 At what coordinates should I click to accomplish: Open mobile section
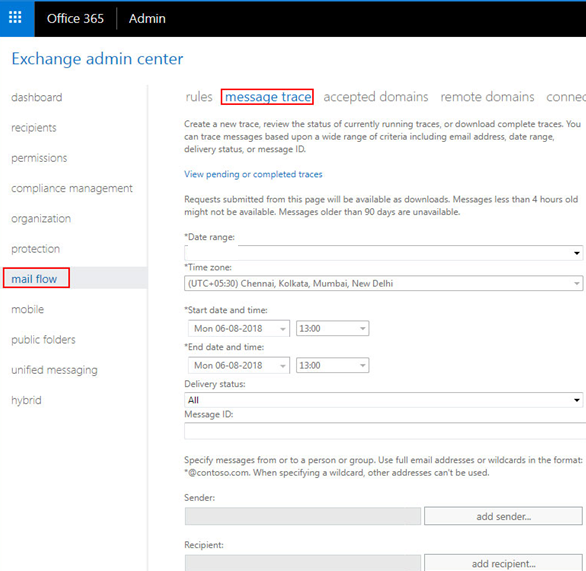pyautogui.click(x=28, y=309)
